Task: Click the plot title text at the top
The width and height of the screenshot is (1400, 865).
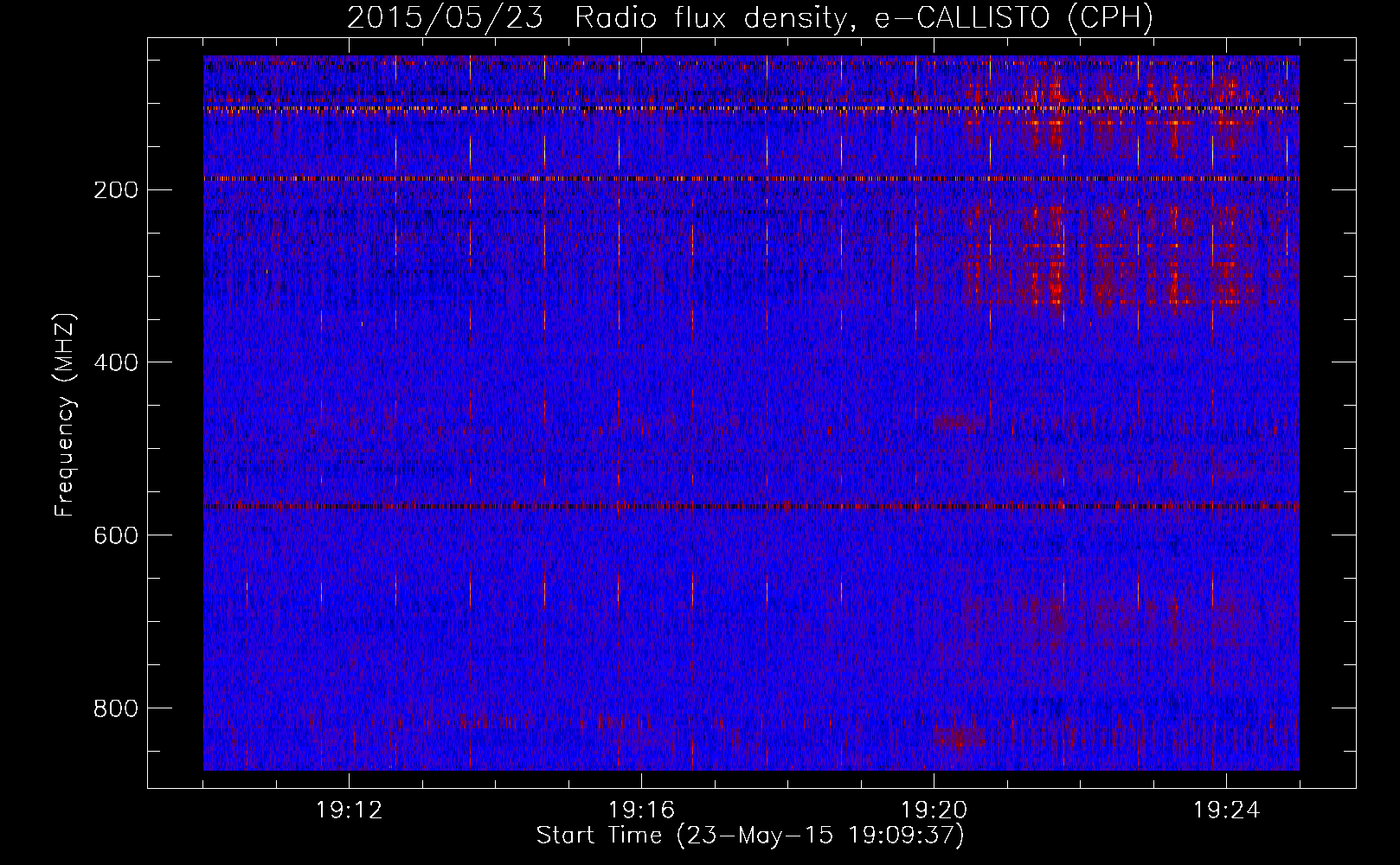Action: 750,17
